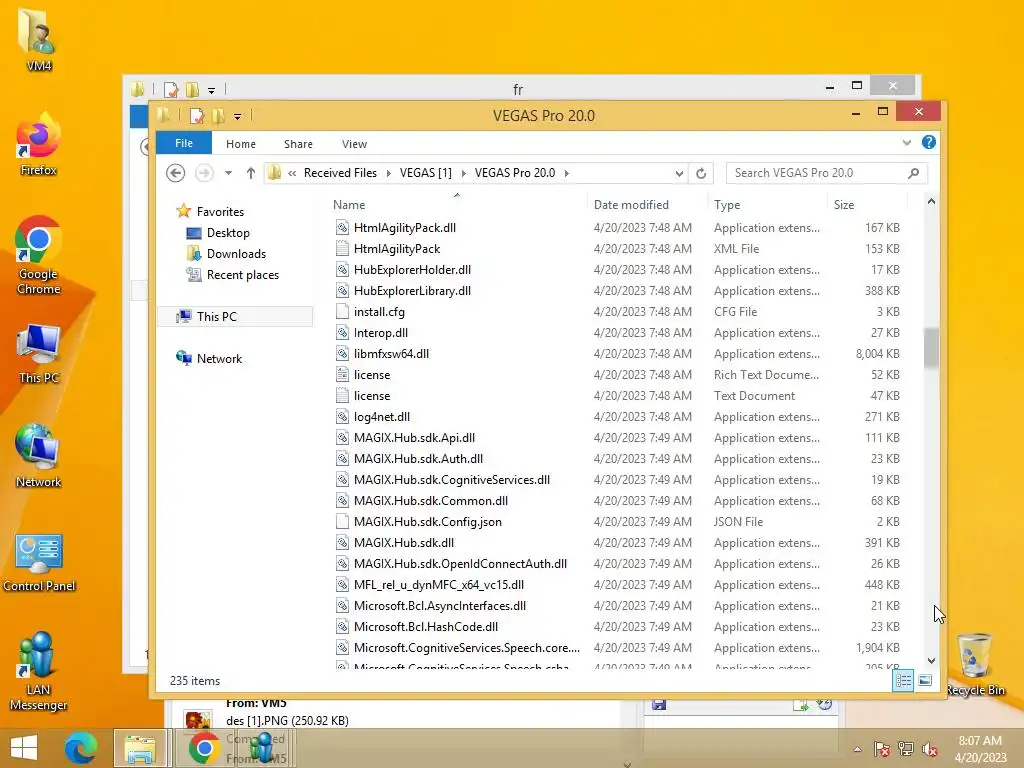This screenshot has width=1024, height=768.
Task: Open File Explorer taskbar button
Action: [x=140, y=748]
